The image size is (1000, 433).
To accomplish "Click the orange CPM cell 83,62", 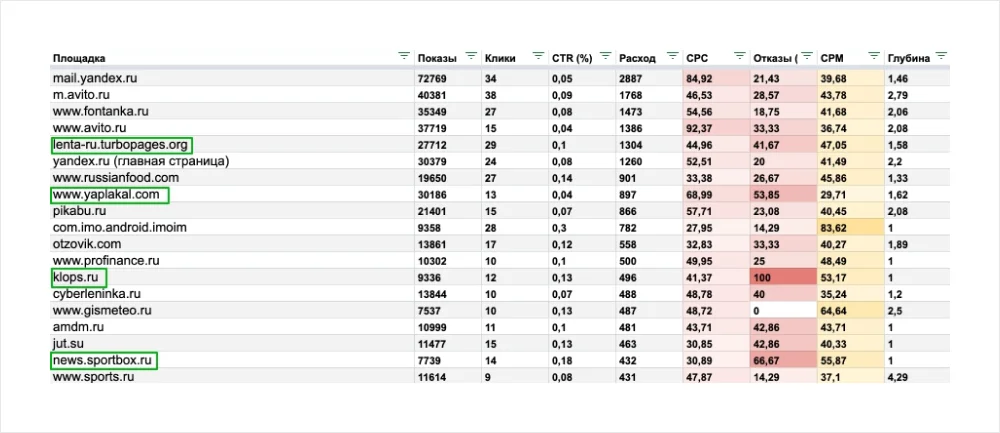I will (847, 227).
